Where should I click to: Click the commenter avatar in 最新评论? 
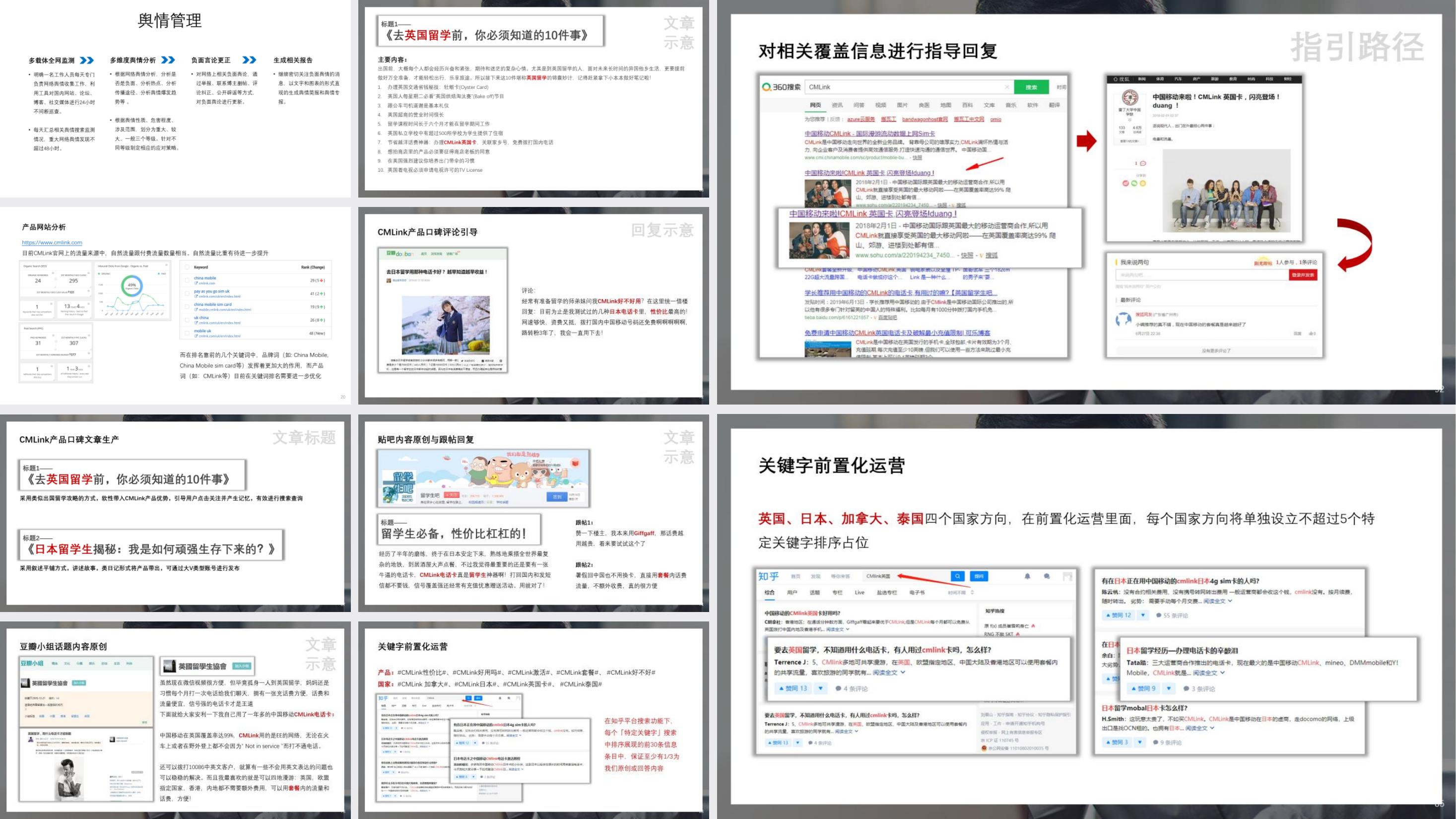pos(1123,321)
